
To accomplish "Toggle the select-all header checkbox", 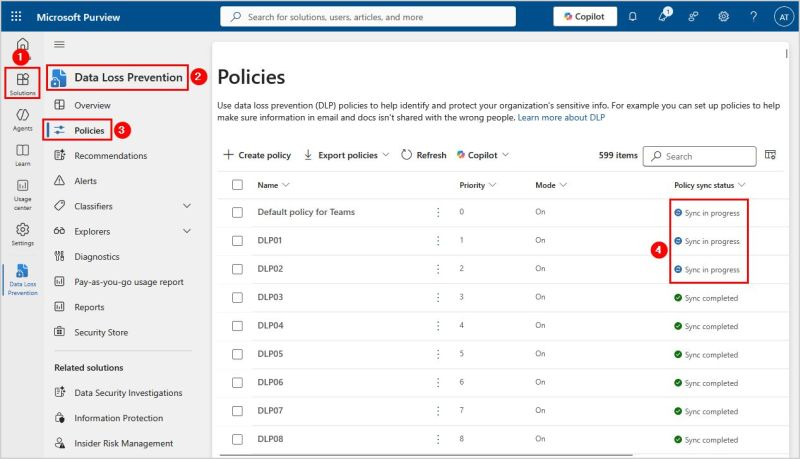I will click(237, 185).
